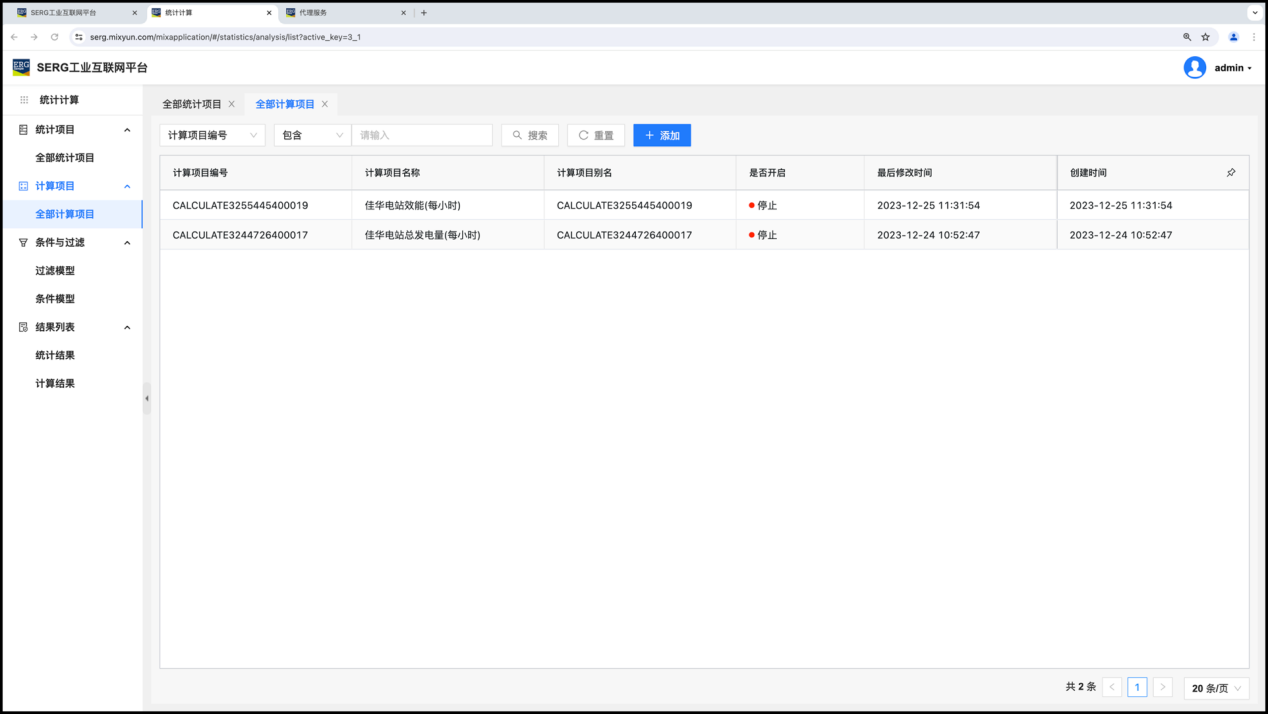Close the 全部统计项目 tab
1268x714 pixels.
(x=232, y=104)
